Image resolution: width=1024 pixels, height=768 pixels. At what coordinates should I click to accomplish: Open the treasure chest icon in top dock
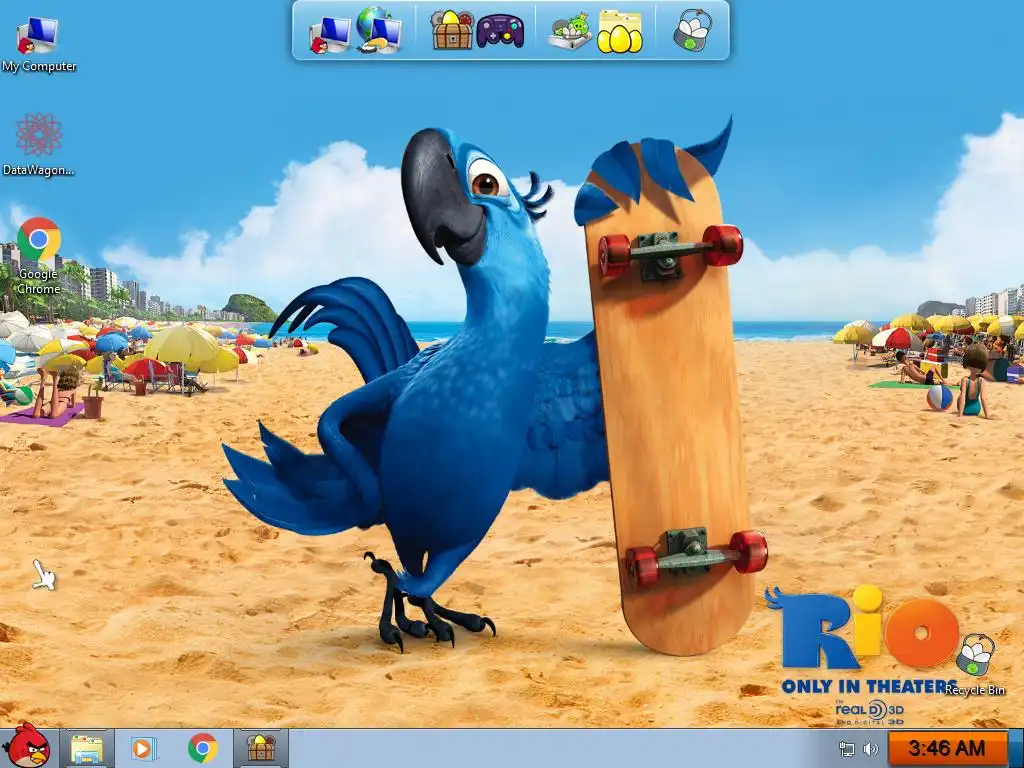[x=452, y=31]
